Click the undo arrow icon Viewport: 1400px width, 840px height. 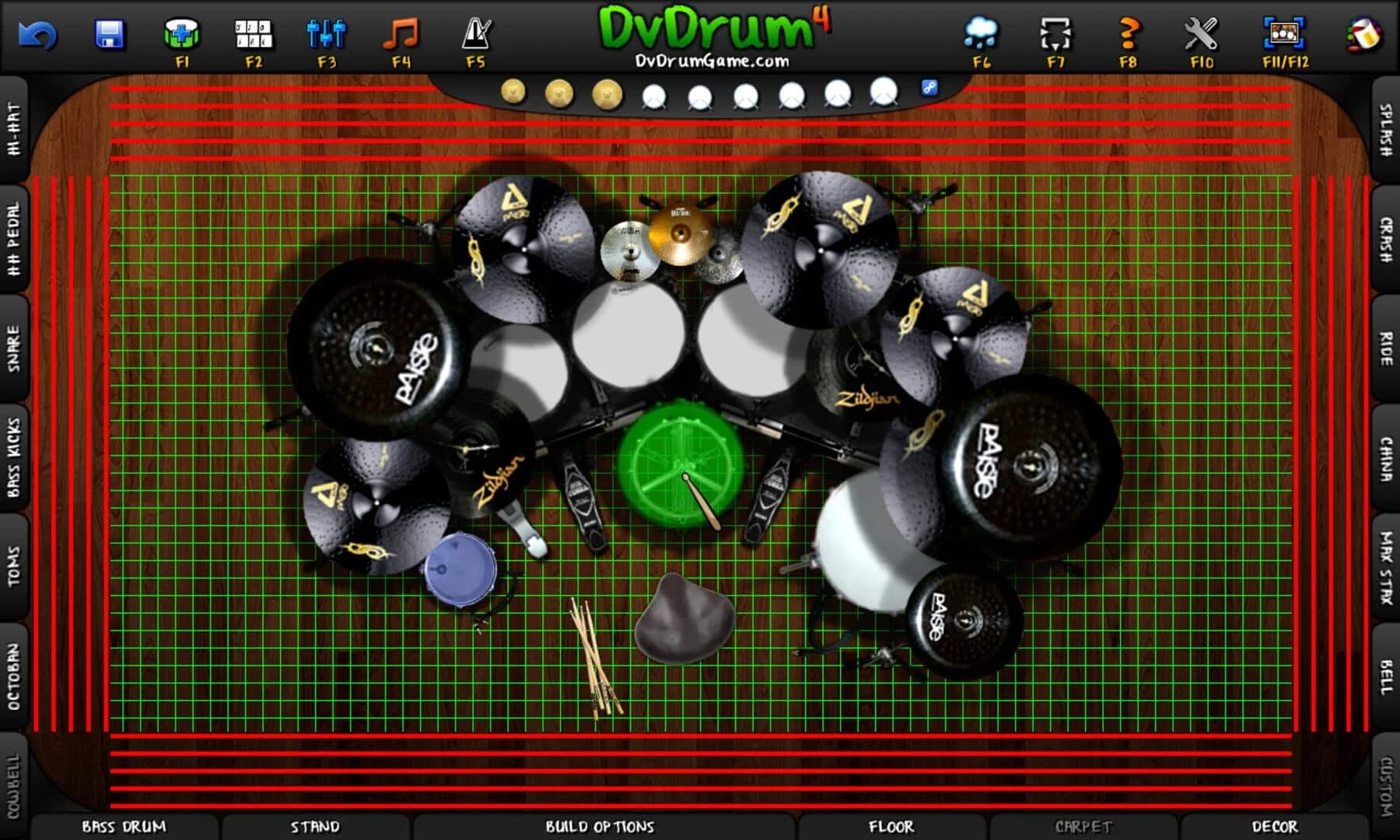click(37, 34)
